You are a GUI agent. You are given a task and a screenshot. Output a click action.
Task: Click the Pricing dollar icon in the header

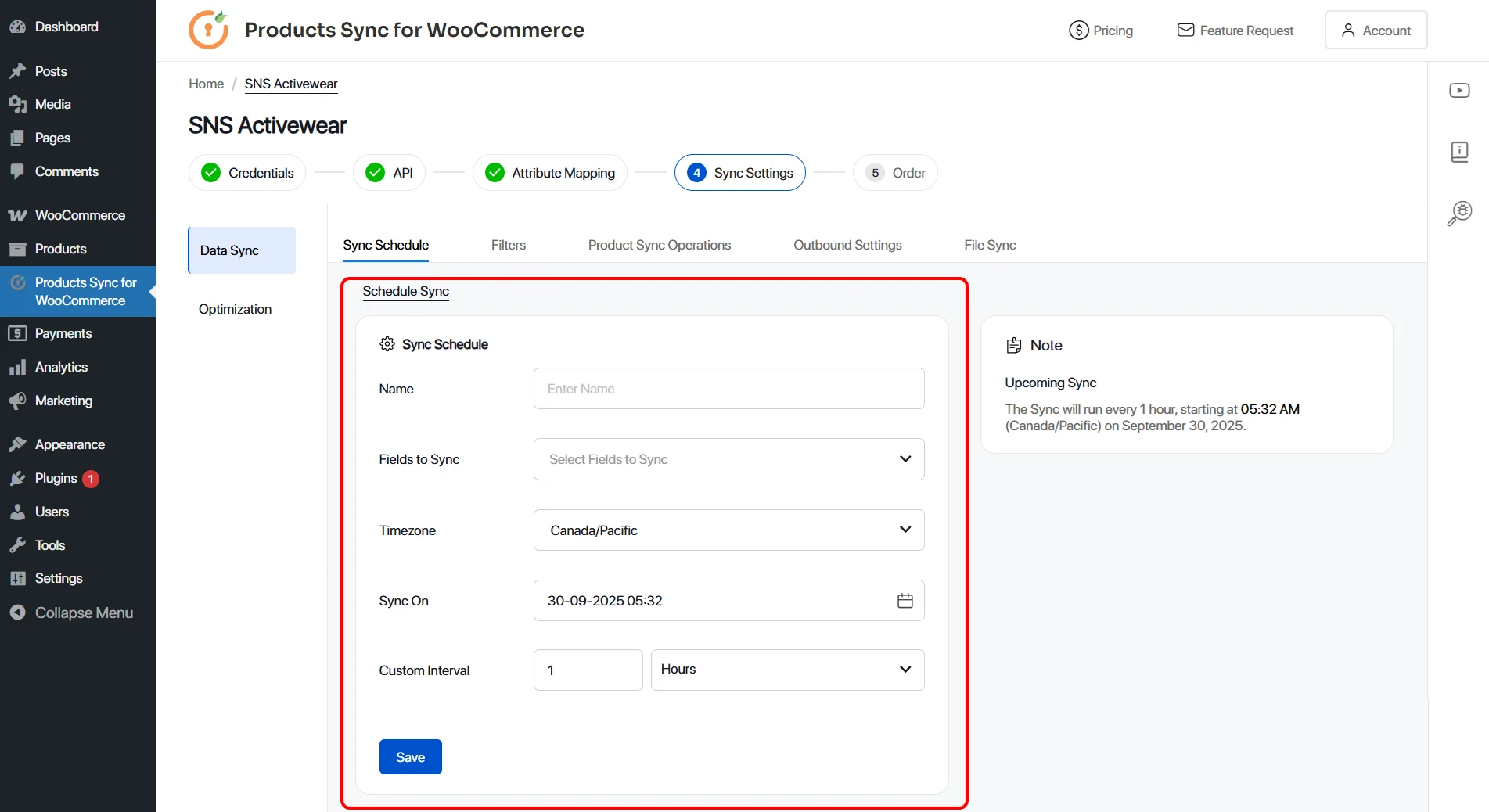point(1077,30)
